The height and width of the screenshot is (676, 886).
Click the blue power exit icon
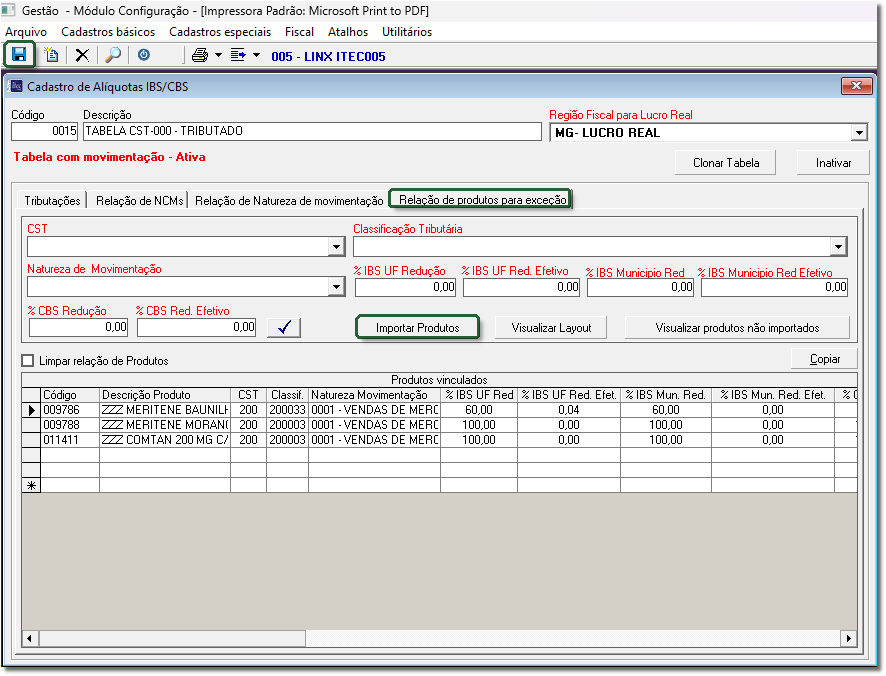144,55
